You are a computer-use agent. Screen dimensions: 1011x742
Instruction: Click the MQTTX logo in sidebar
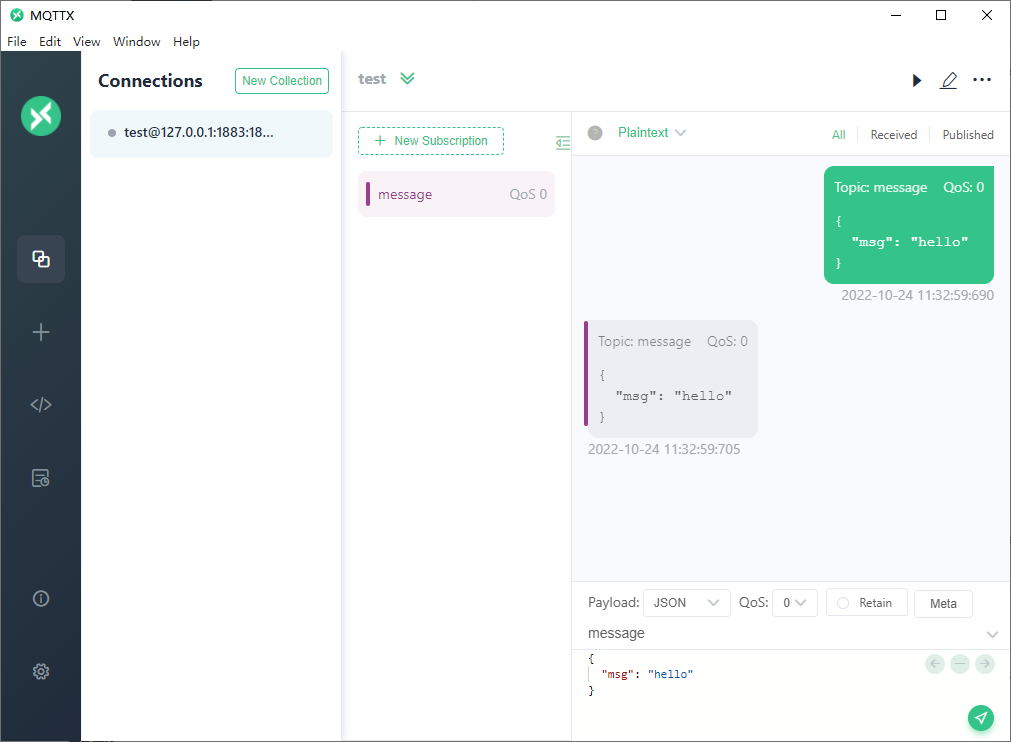pyautogui.click(x=41, y=116)
